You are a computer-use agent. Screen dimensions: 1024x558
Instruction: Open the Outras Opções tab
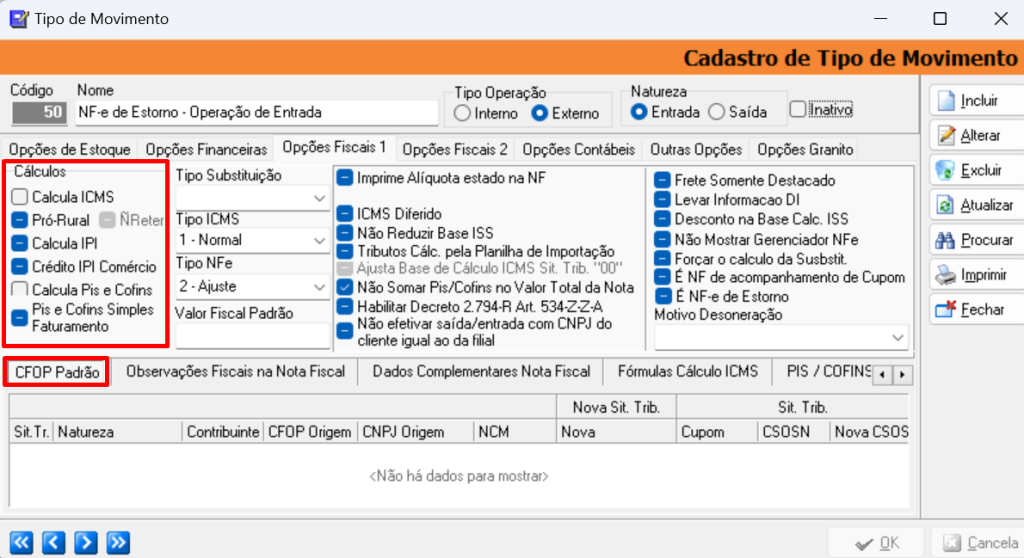pyautogui.click(x=696, y=150)
